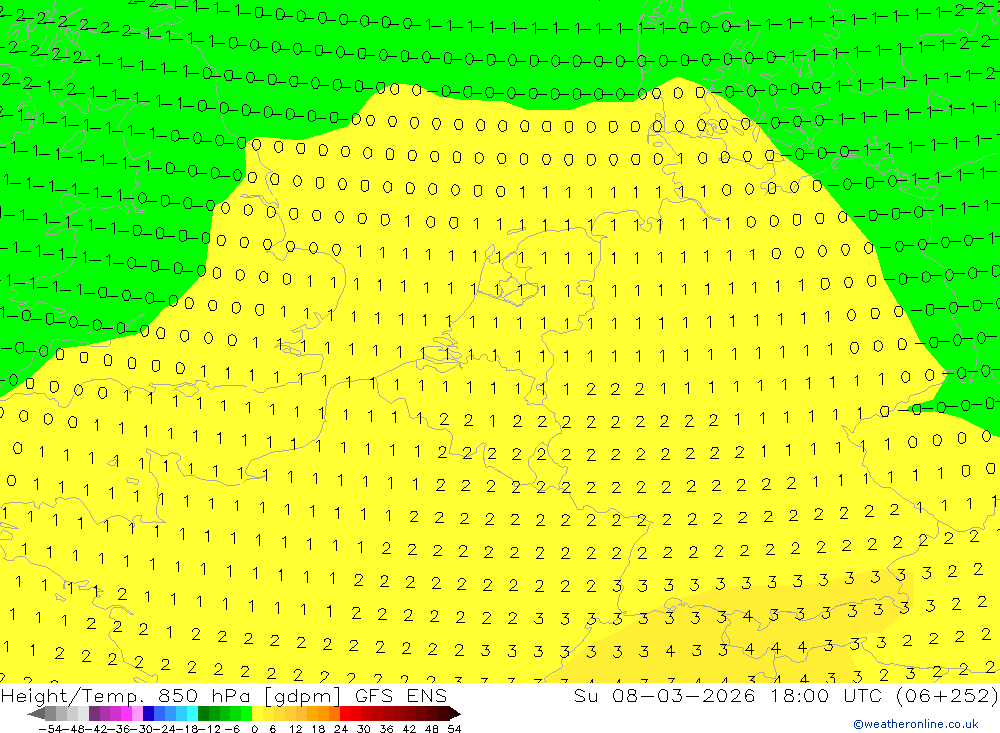Select the dark blue swatch in the legend
Image resolution: width=1000 pixels, height=733 pixels.
[149, 714]
